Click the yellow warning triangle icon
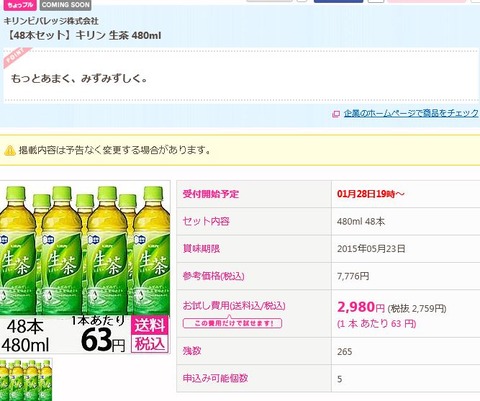 [x=10, y=150]
